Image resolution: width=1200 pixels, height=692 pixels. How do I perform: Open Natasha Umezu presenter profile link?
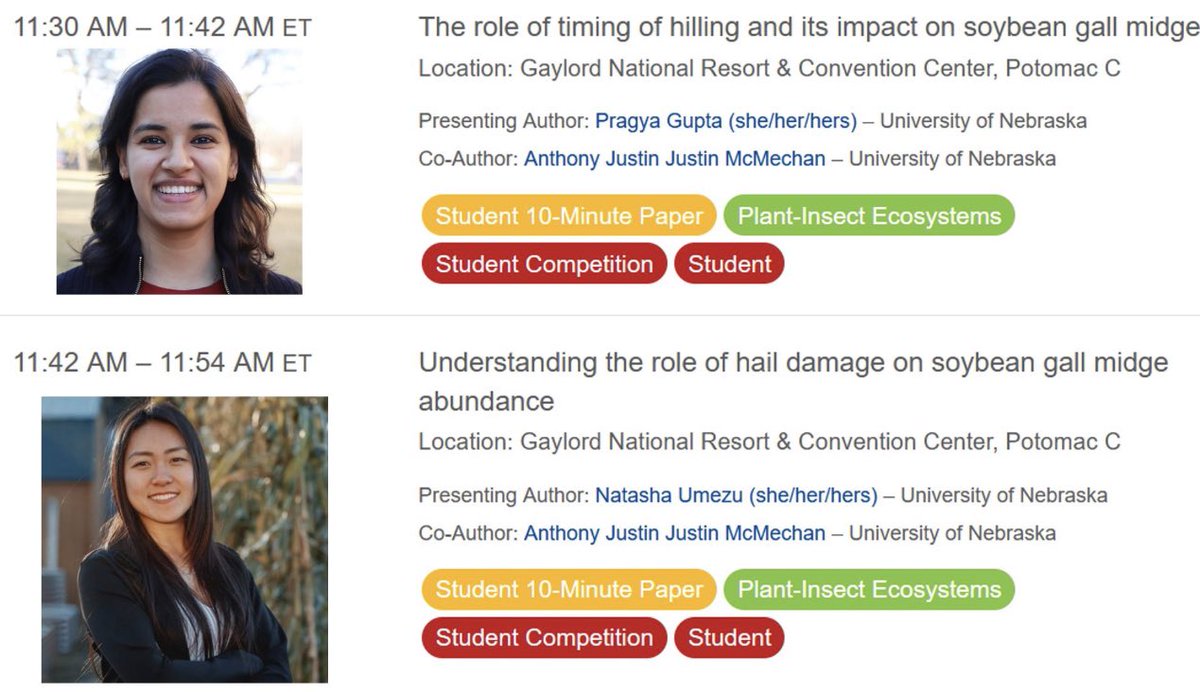click(736, 495)
